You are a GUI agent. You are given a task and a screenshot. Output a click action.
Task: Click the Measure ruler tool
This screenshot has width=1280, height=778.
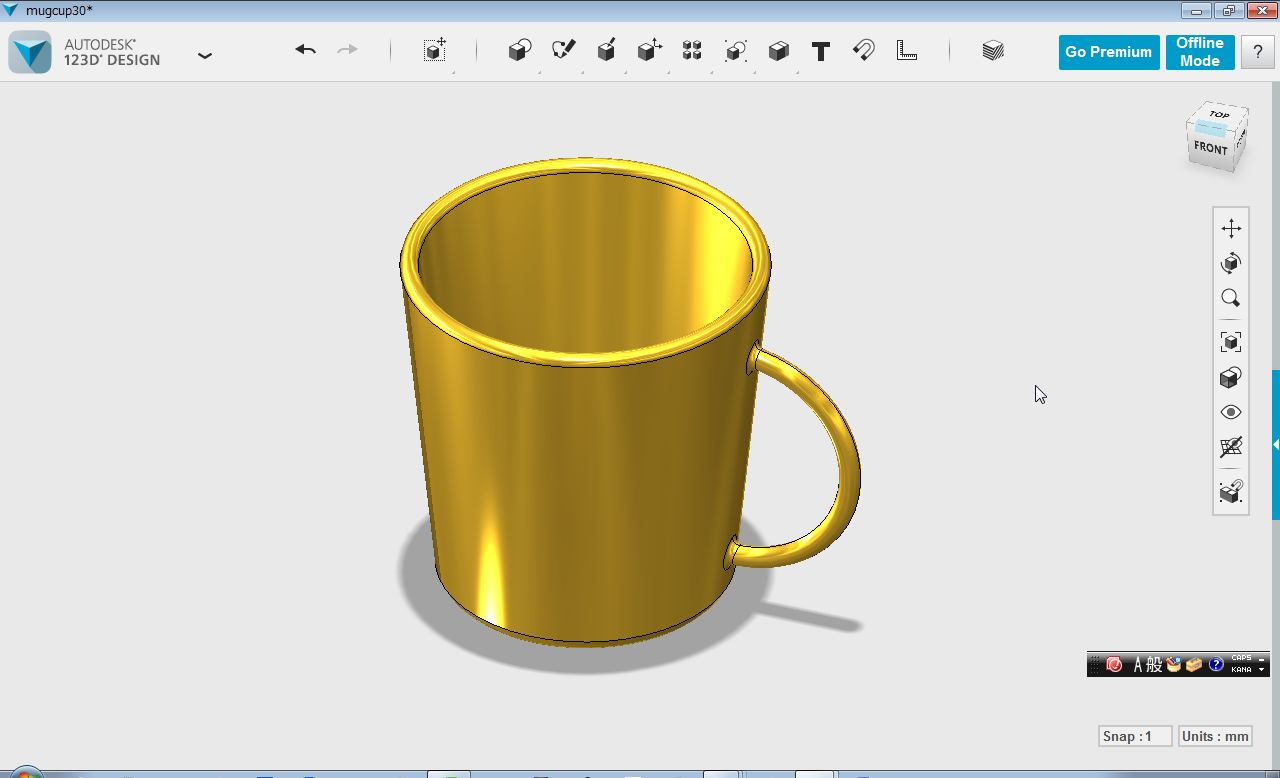click(907, 50)
